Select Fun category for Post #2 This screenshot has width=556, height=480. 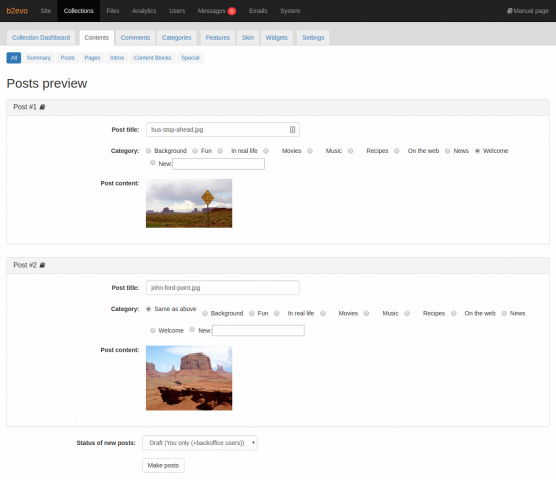[x=252, y=313]
